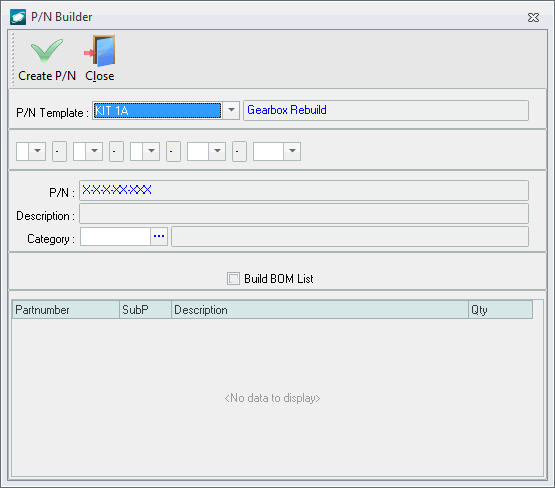Enable the Build BOM List checkbox
Viewport: 555px width, 488px height.
(x=233, y=279)
